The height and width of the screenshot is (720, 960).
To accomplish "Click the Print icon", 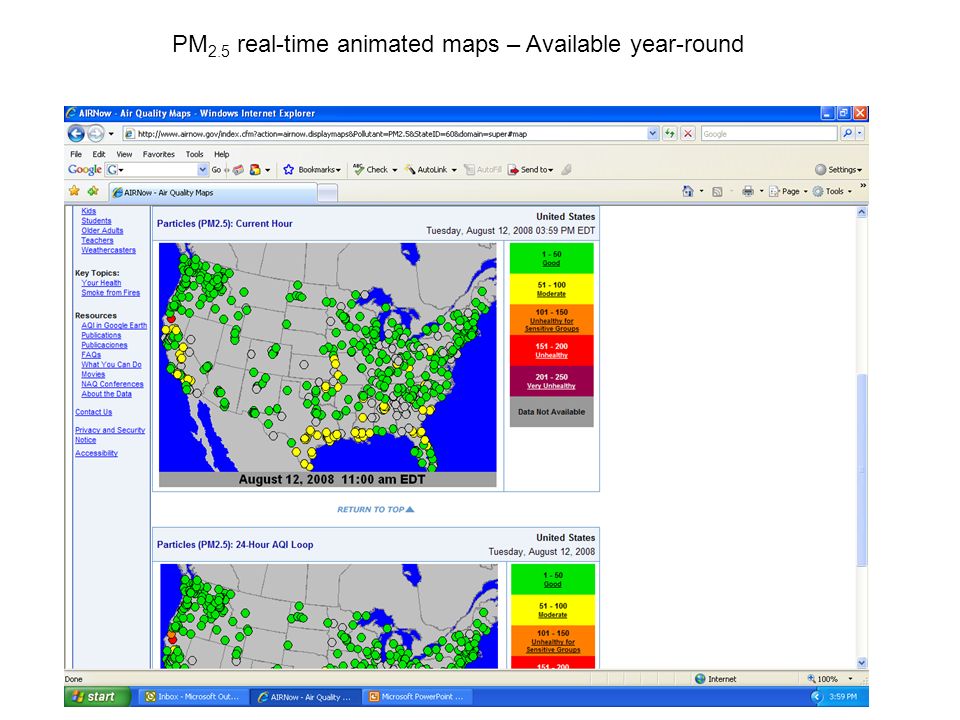I will (x=748, y=191).
